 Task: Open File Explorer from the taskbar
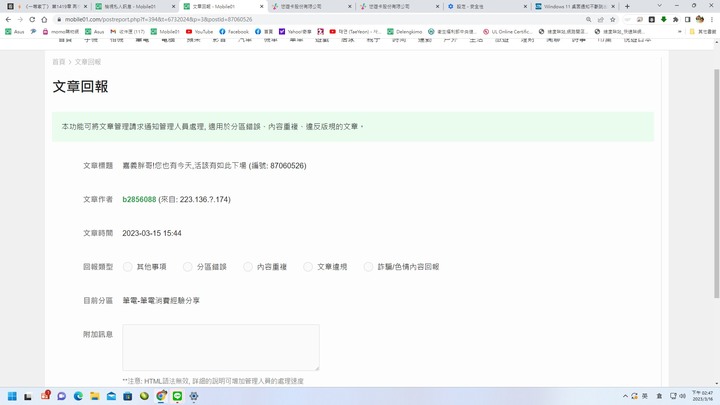click(x=95, y=396)
